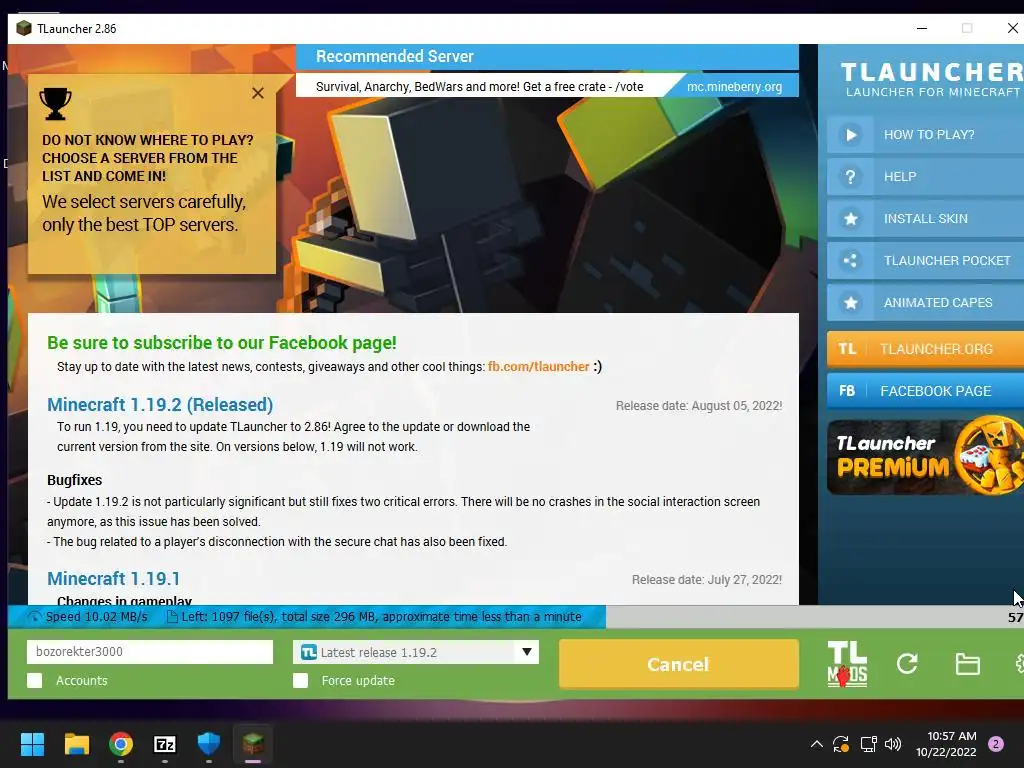Viewport: 1024px width, 768px height.
Task: Click 'Speed 10.02 MB/s' status text
Action: (x=97, y=616)
